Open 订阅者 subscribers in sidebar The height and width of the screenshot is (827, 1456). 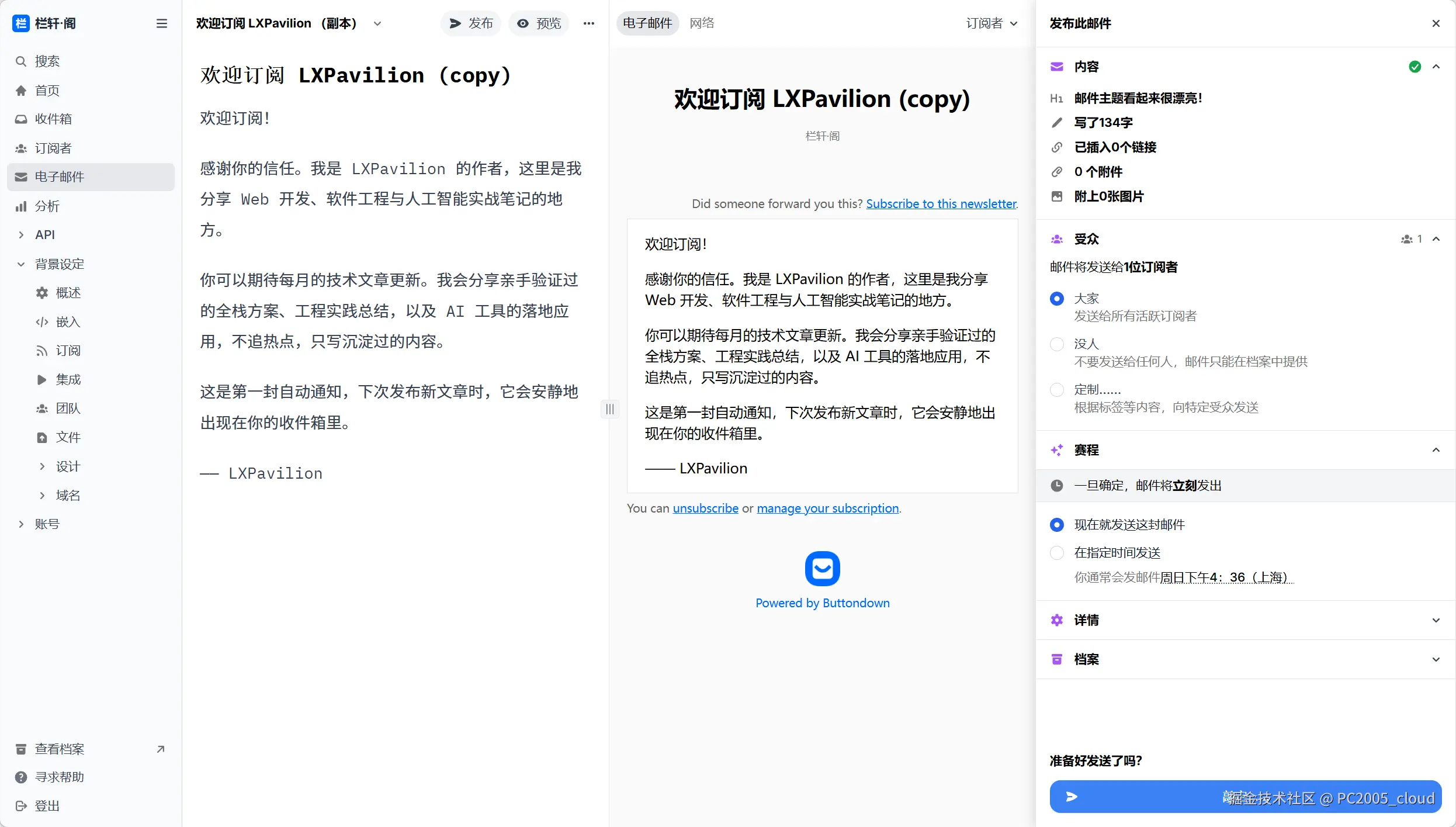(x=91, y=148)
